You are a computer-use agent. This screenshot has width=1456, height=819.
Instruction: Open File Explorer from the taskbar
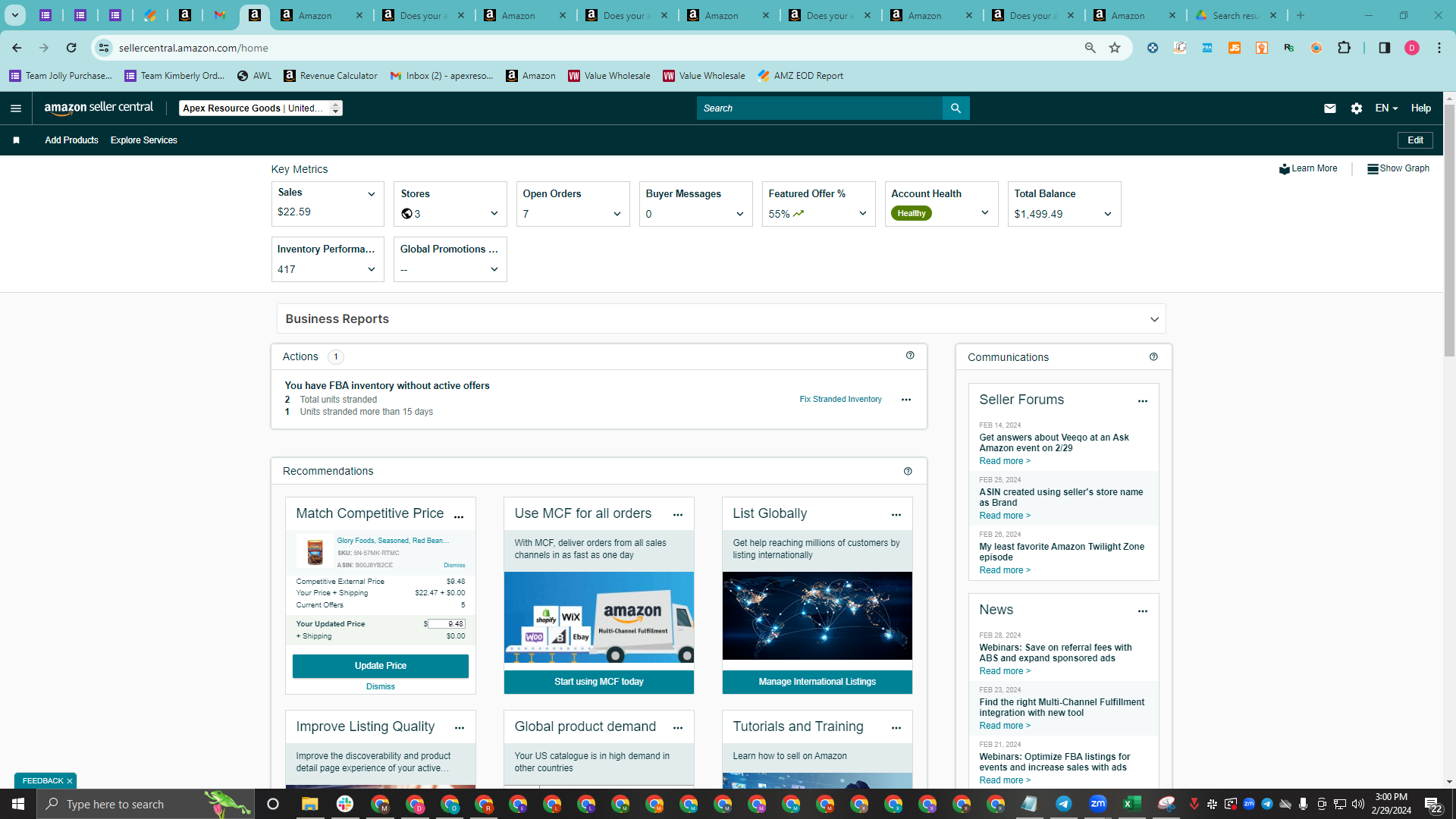309,804
